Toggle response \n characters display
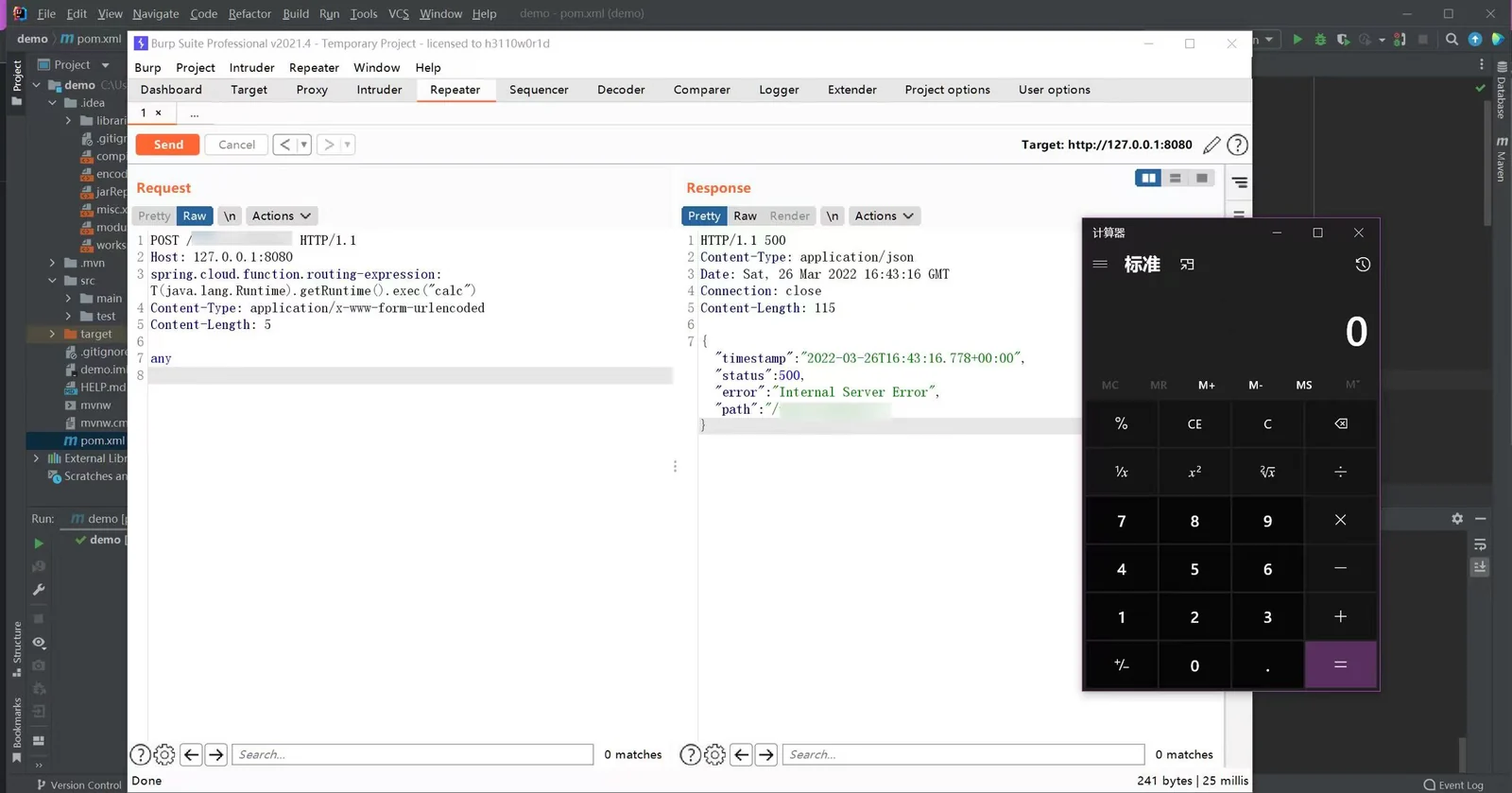The image size is (1512, 793). coord(832,215)
